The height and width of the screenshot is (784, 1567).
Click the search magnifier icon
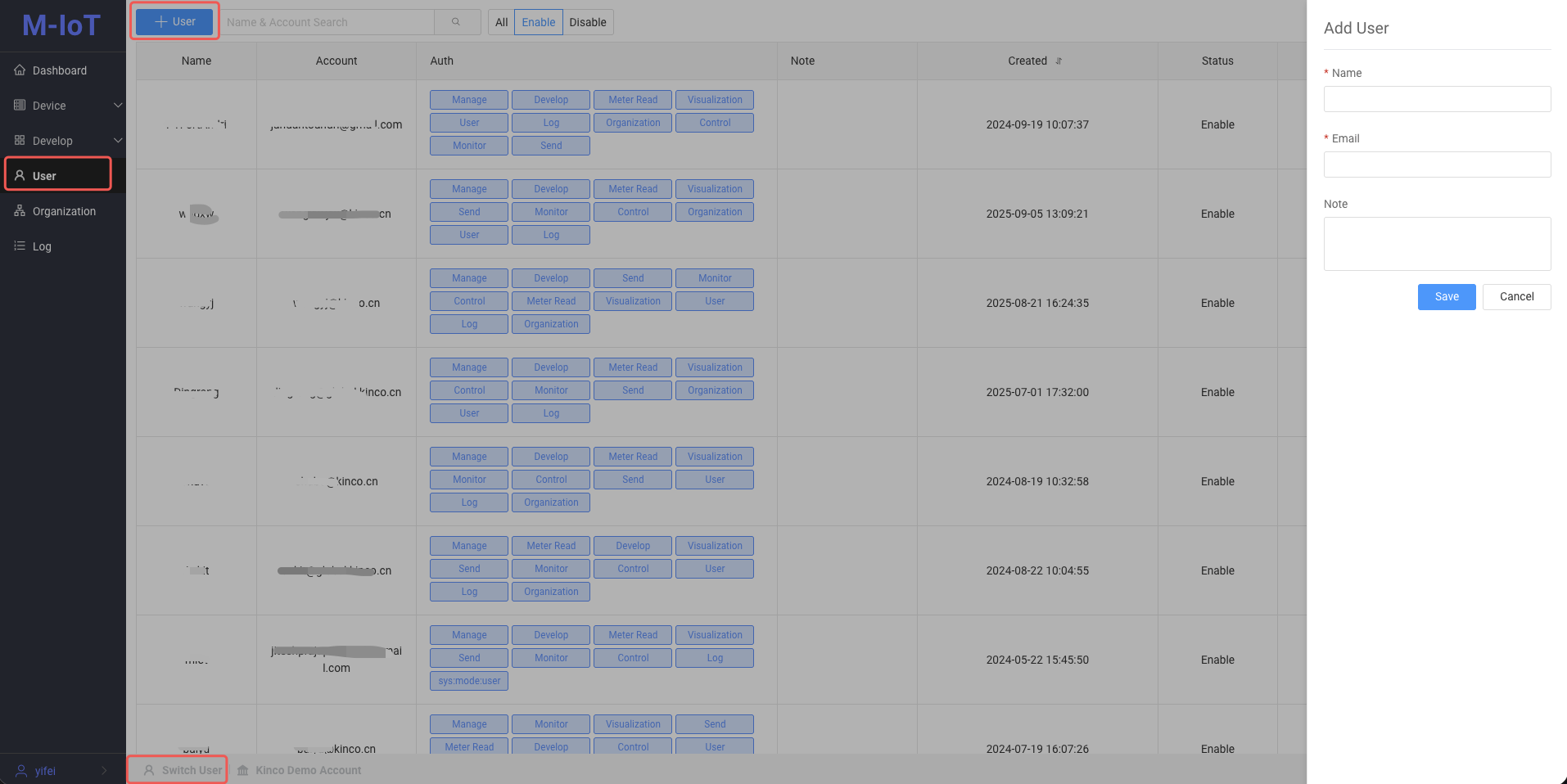click(x=456, y=22)
